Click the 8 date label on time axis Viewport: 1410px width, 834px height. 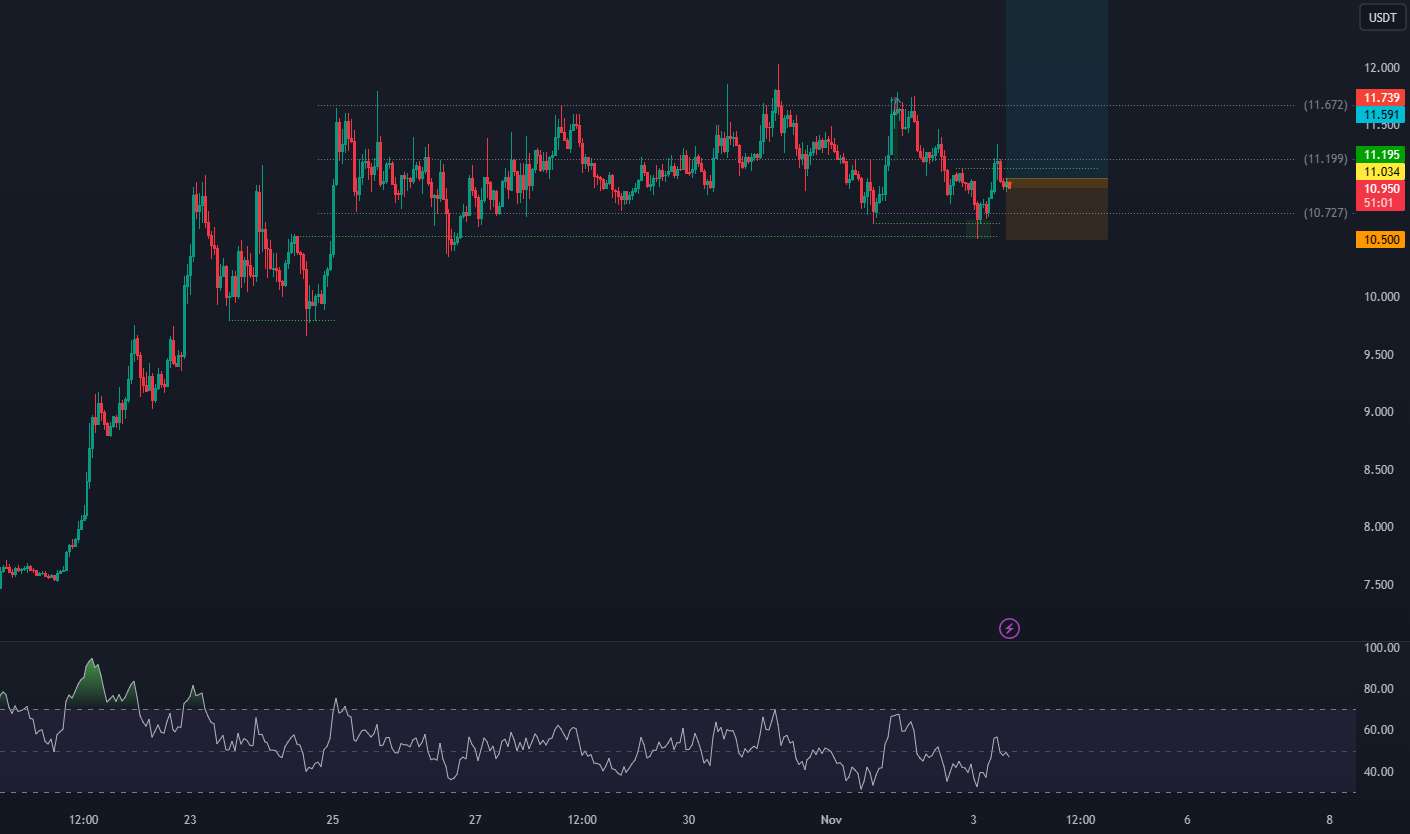click(x=1329, y=819)
